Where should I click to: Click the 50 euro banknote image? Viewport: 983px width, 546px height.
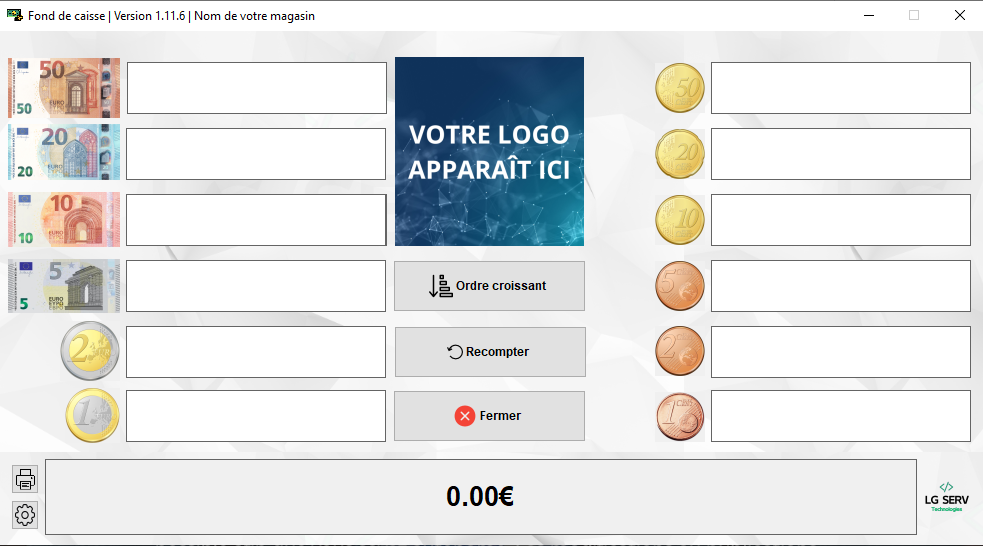coord(64,88)
